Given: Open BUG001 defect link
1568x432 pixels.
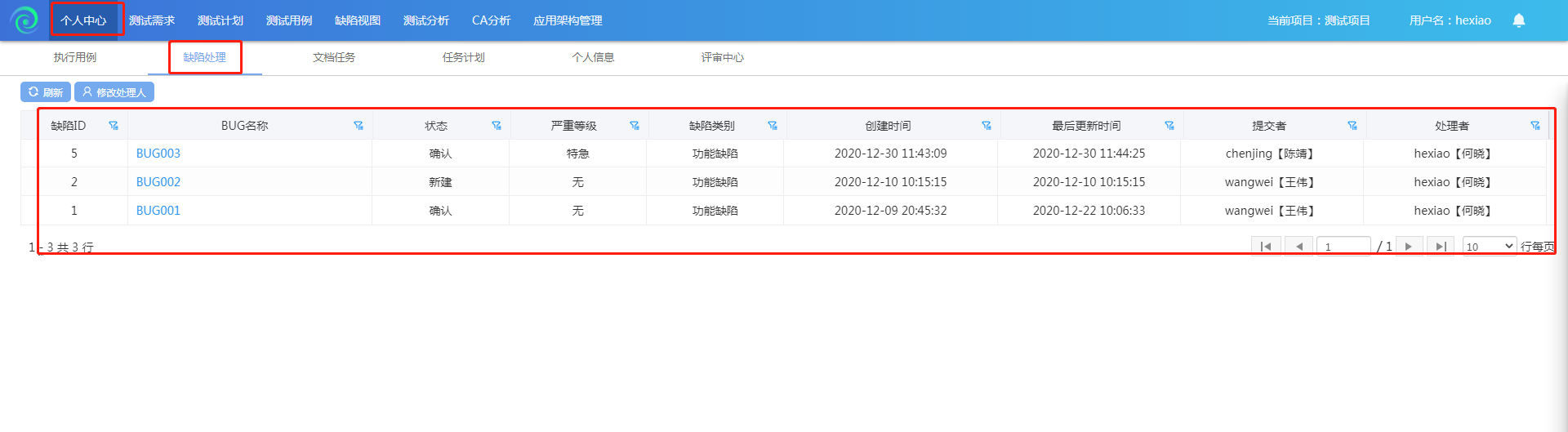Looking at the screenshot, I should (x=158, y=211).
